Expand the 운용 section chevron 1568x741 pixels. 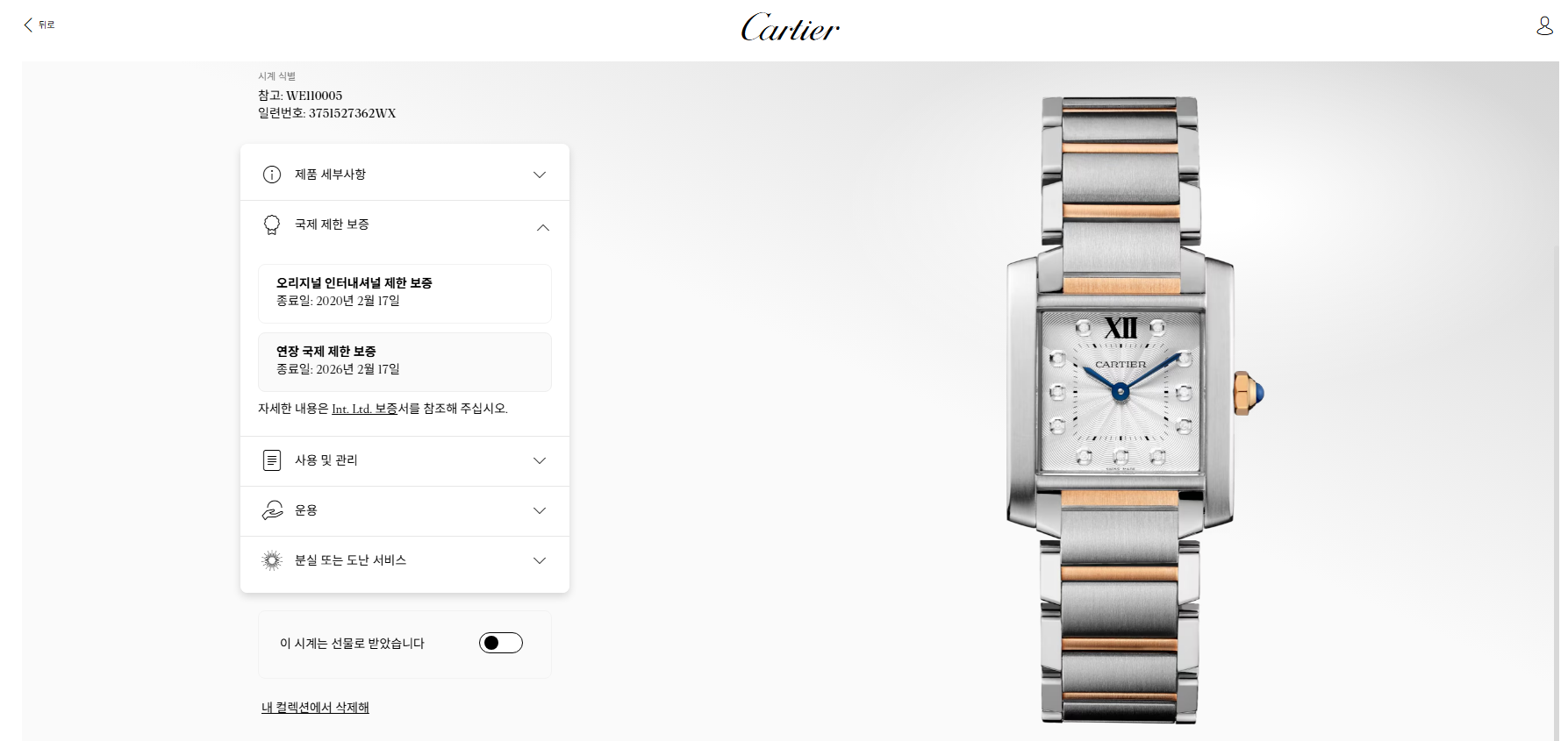pos(540,510)
